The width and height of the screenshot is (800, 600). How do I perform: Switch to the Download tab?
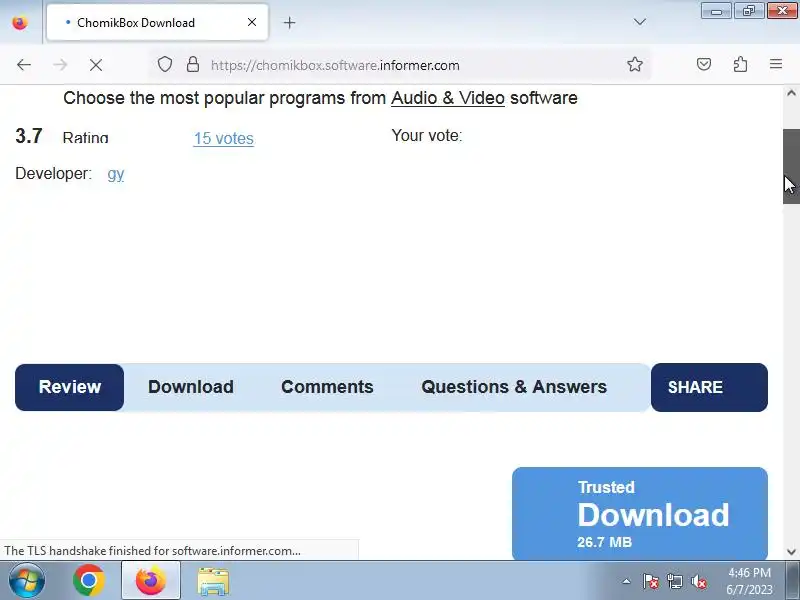tap(191, 387)
